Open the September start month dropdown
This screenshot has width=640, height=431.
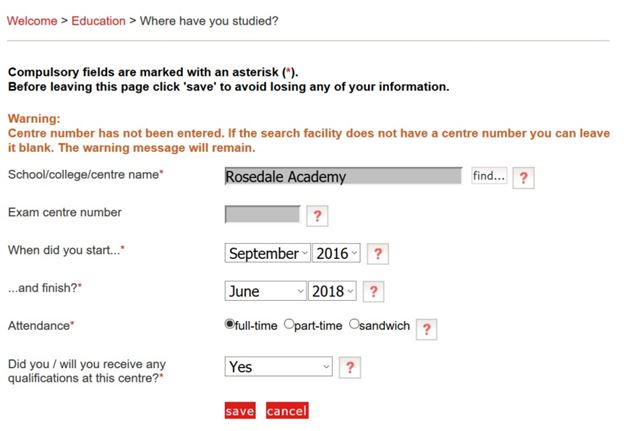pos(267,253)
